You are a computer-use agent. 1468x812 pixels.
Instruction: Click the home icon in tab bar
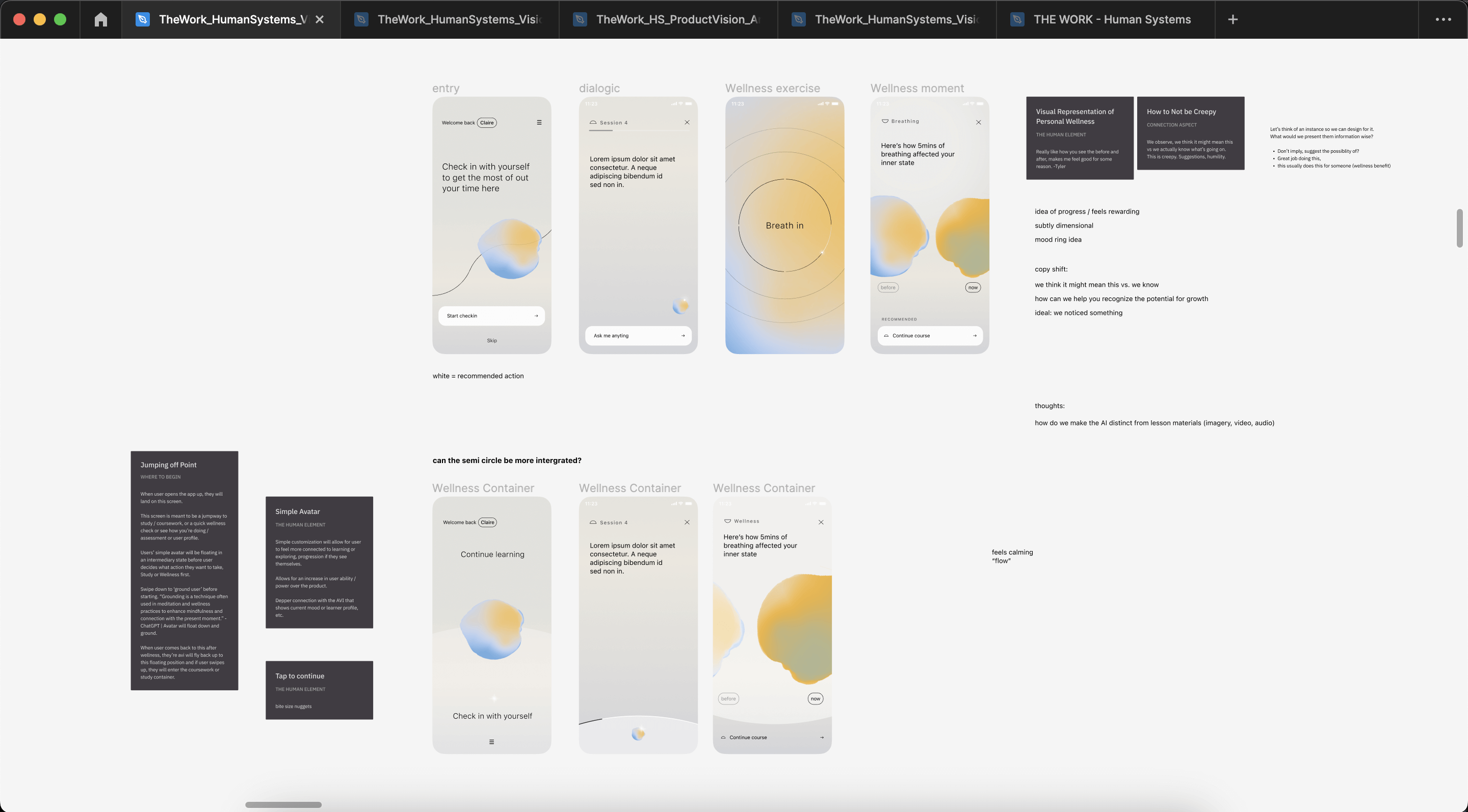click(101, 19)
